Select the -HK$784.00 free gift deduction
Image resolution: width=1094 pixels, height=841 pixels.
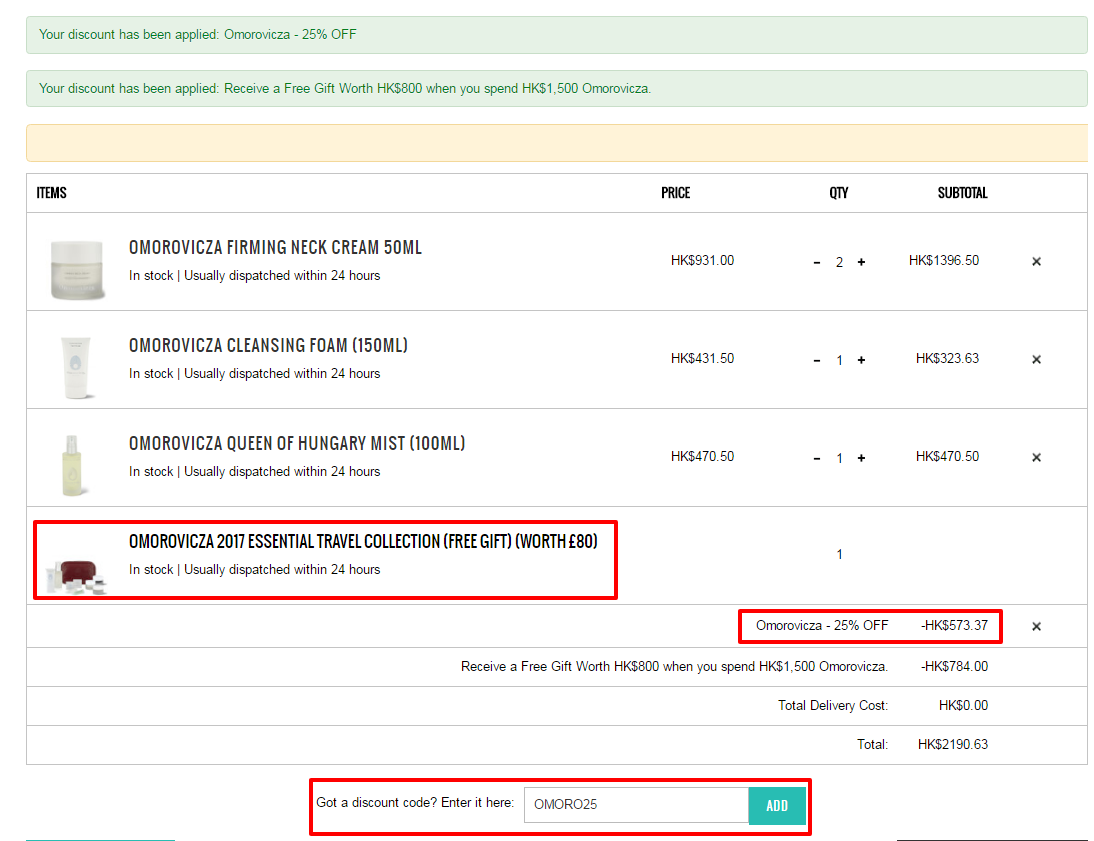coord(954,667)
